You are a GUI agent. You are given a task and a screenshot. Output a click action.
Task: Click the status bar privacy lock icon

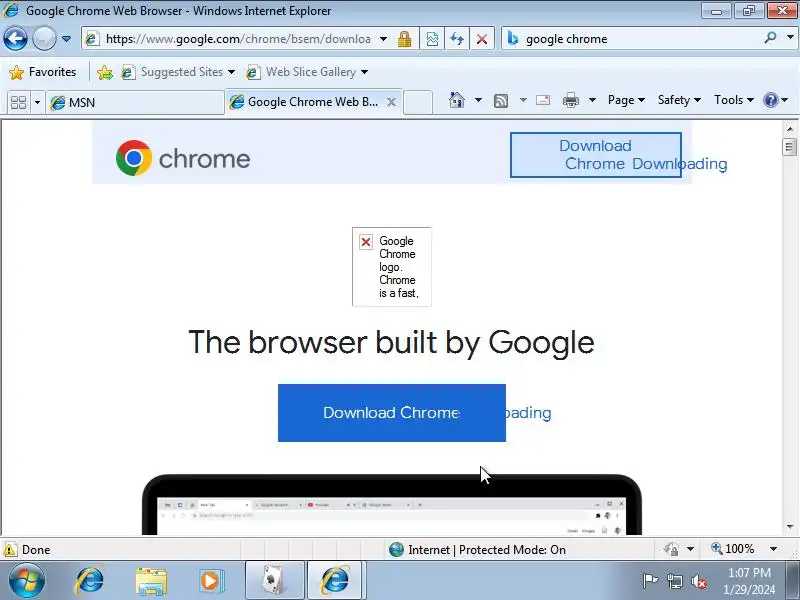point(671,549)
